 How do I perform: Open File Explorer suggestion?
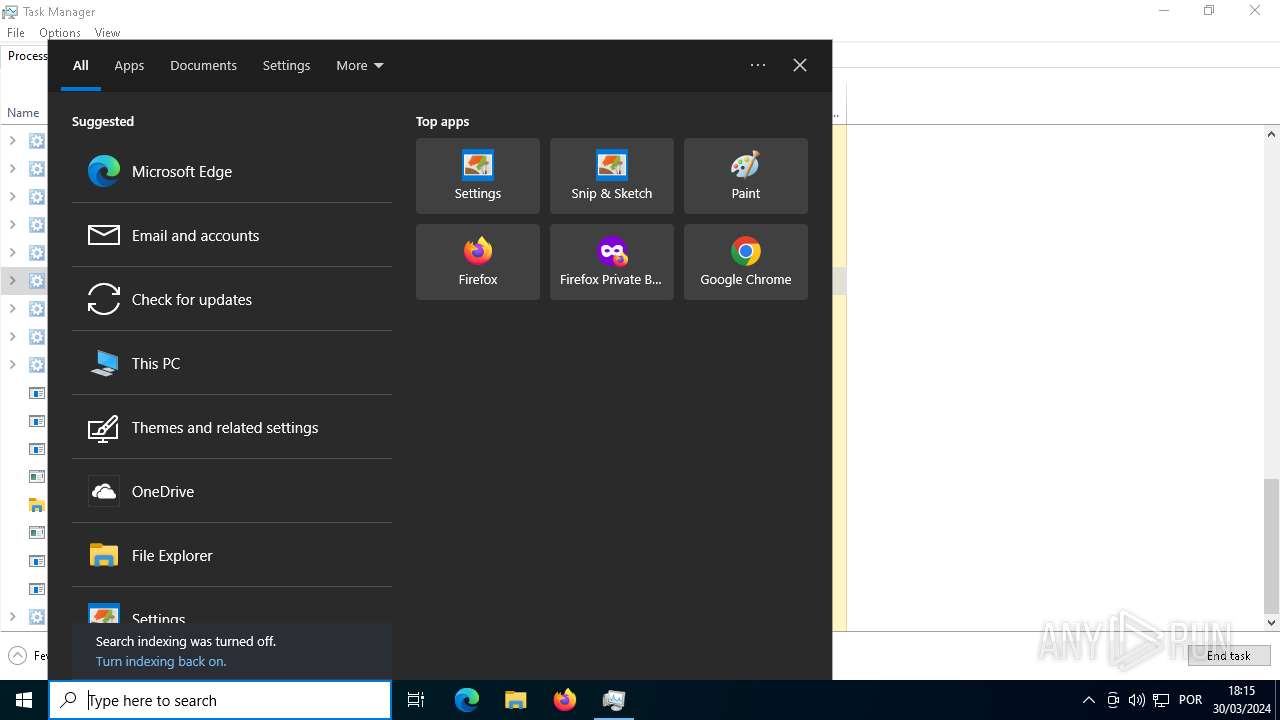pyautogui.click(x=231, y=555)
